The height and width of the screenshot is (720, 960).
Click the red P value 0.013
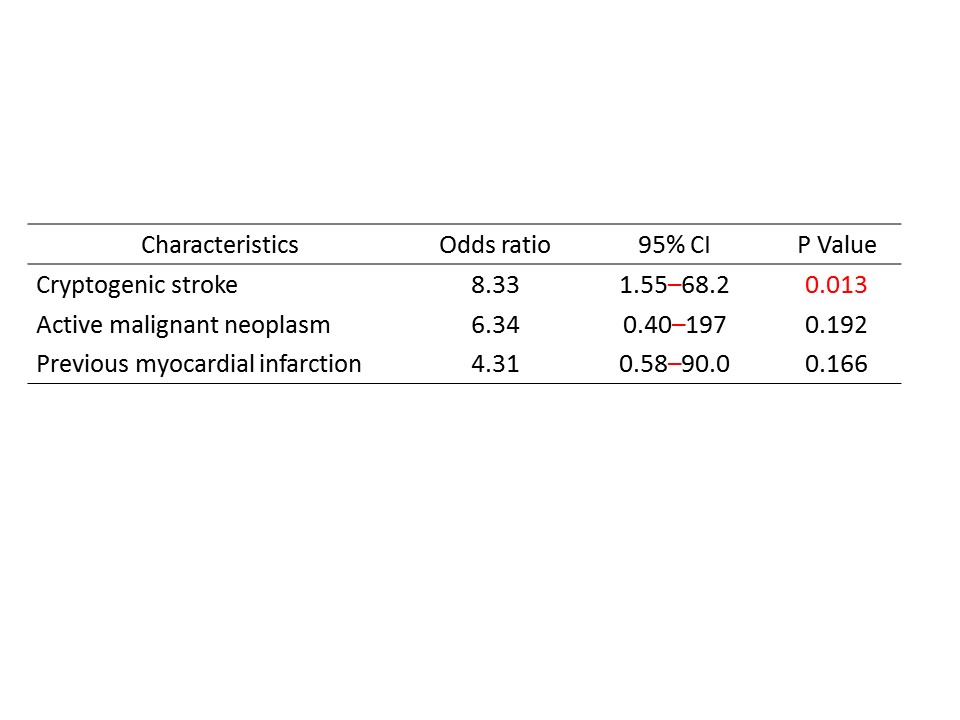pos(836,285)
